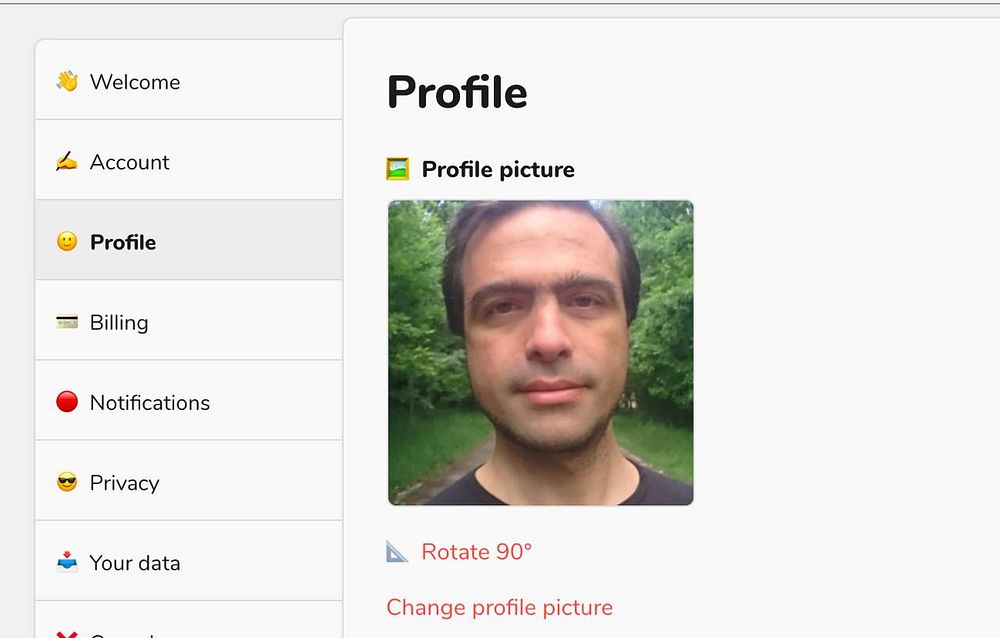1000x638 pixels.
Task: Click the inbox tray Your data icon
Action: click(x=67, y=562)
